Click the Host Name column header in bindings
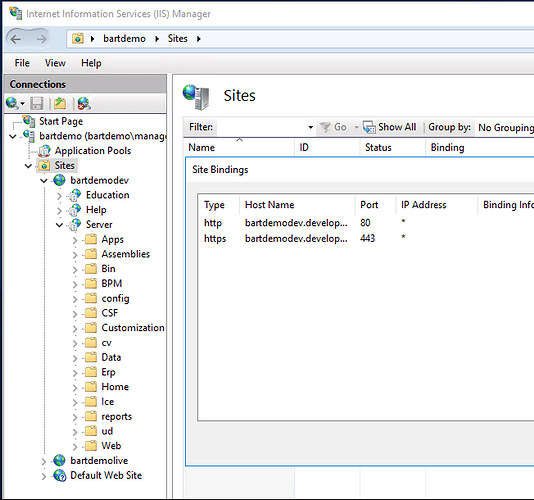Image resolution: width=534 pixels, height=500 pixels. pos(297,205)
